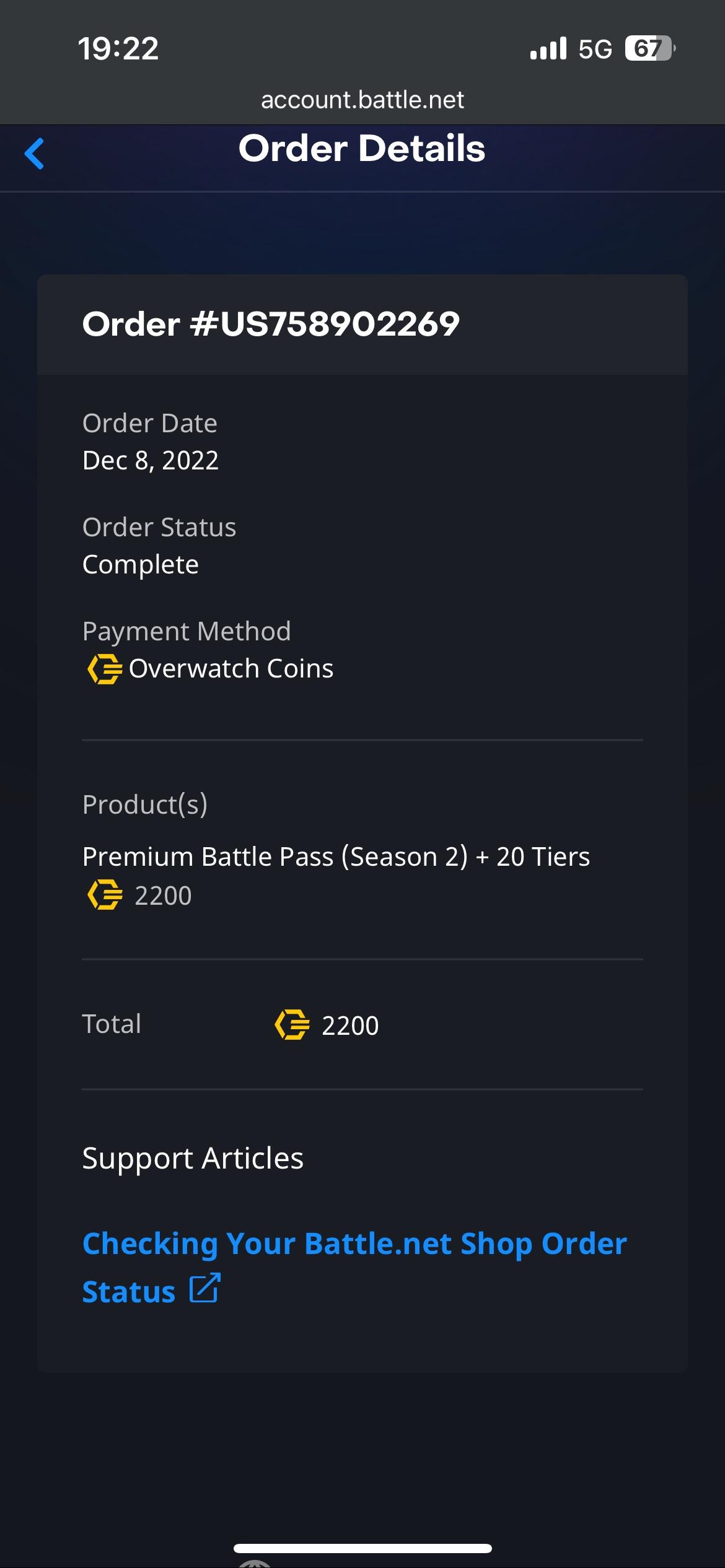
Task: Tap the Payment Method label
Action: pyautogui.click(x=187, y=630)
